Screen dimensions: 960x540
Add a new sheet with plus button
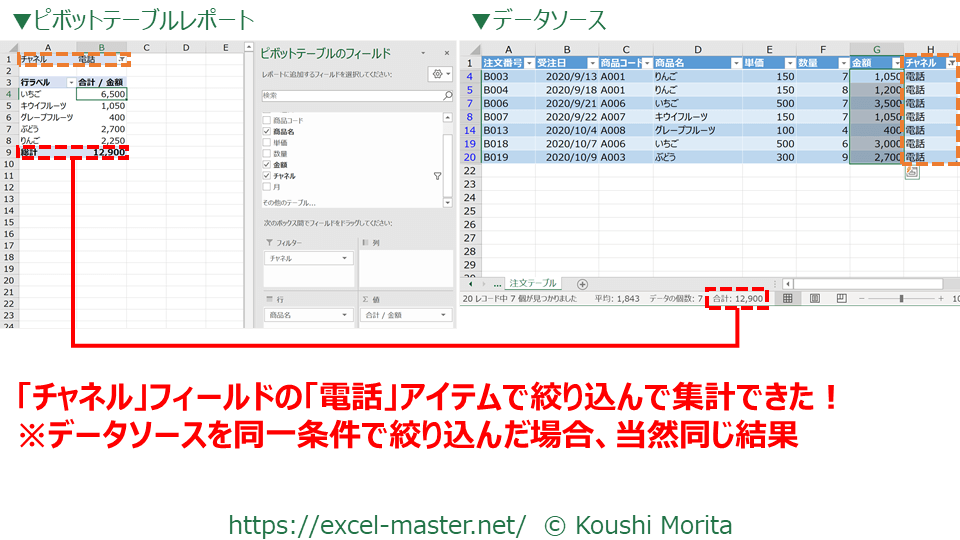pos(582,284)
